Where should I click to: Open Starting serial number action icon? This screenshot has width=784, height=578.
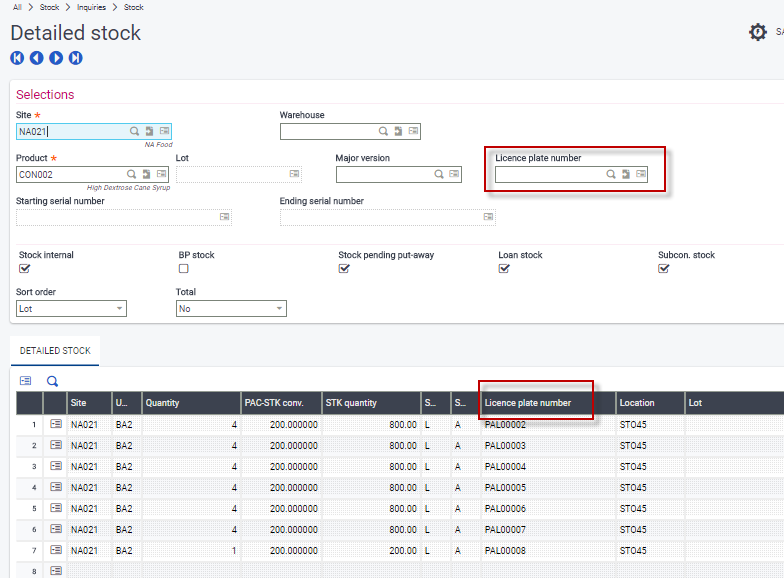click(x=224, y=217)
